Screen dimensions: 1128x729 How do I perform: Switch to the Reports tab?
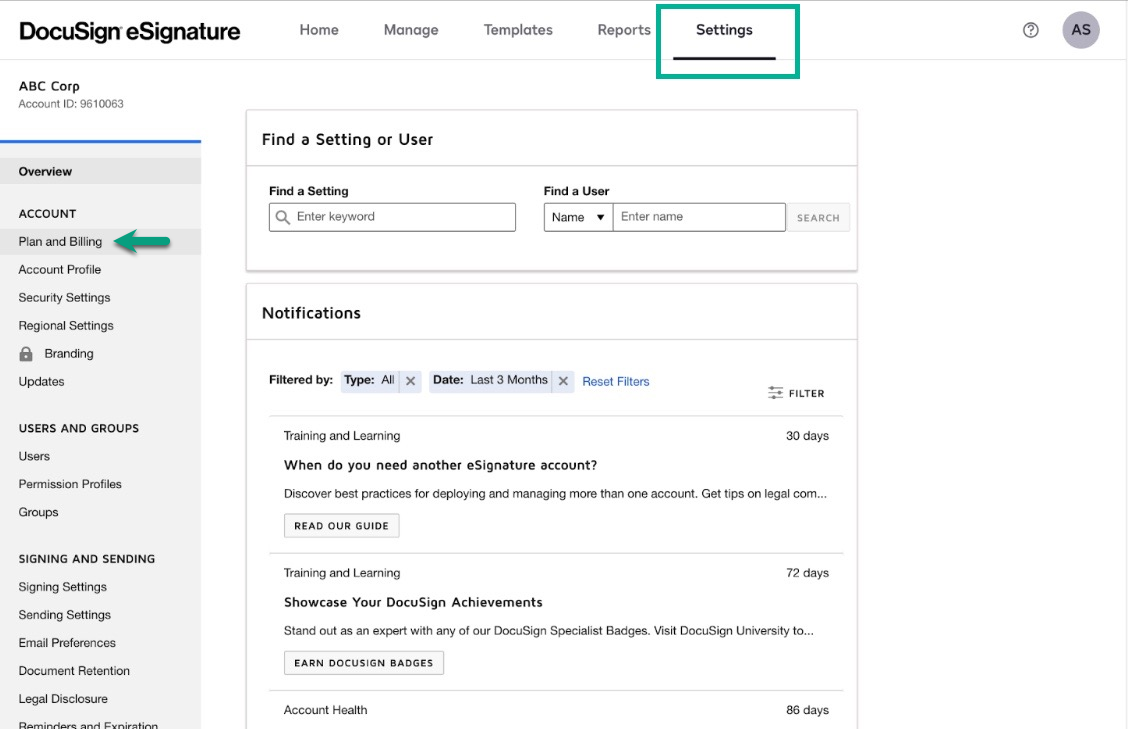[x=623, y=30]
